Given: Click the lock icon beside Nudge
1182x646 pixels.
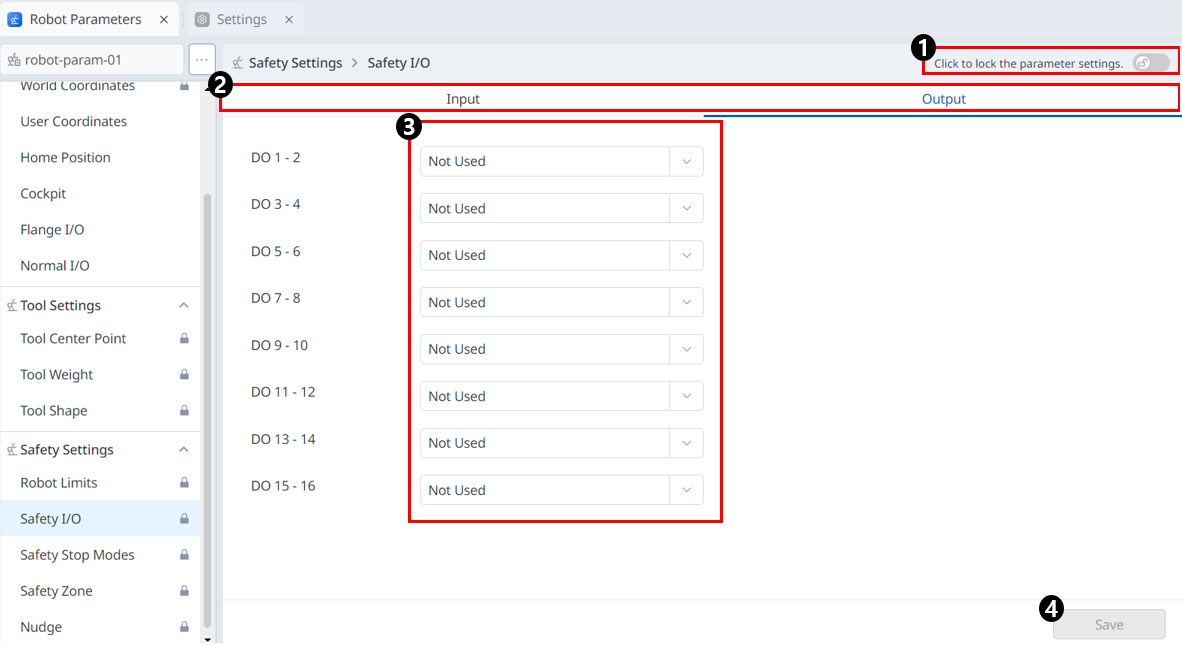Looking at the screenshot, I should coord(184,627).
